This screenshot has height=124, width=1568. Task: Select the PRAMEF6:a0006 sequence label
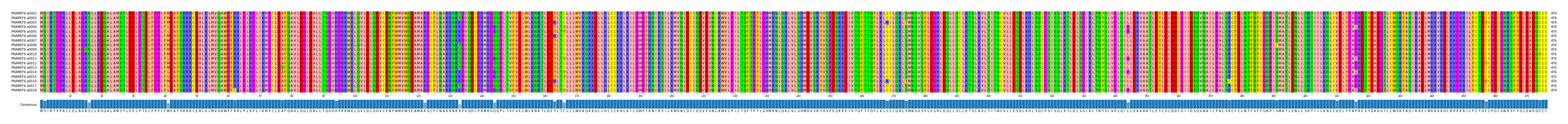pos(24,36)
